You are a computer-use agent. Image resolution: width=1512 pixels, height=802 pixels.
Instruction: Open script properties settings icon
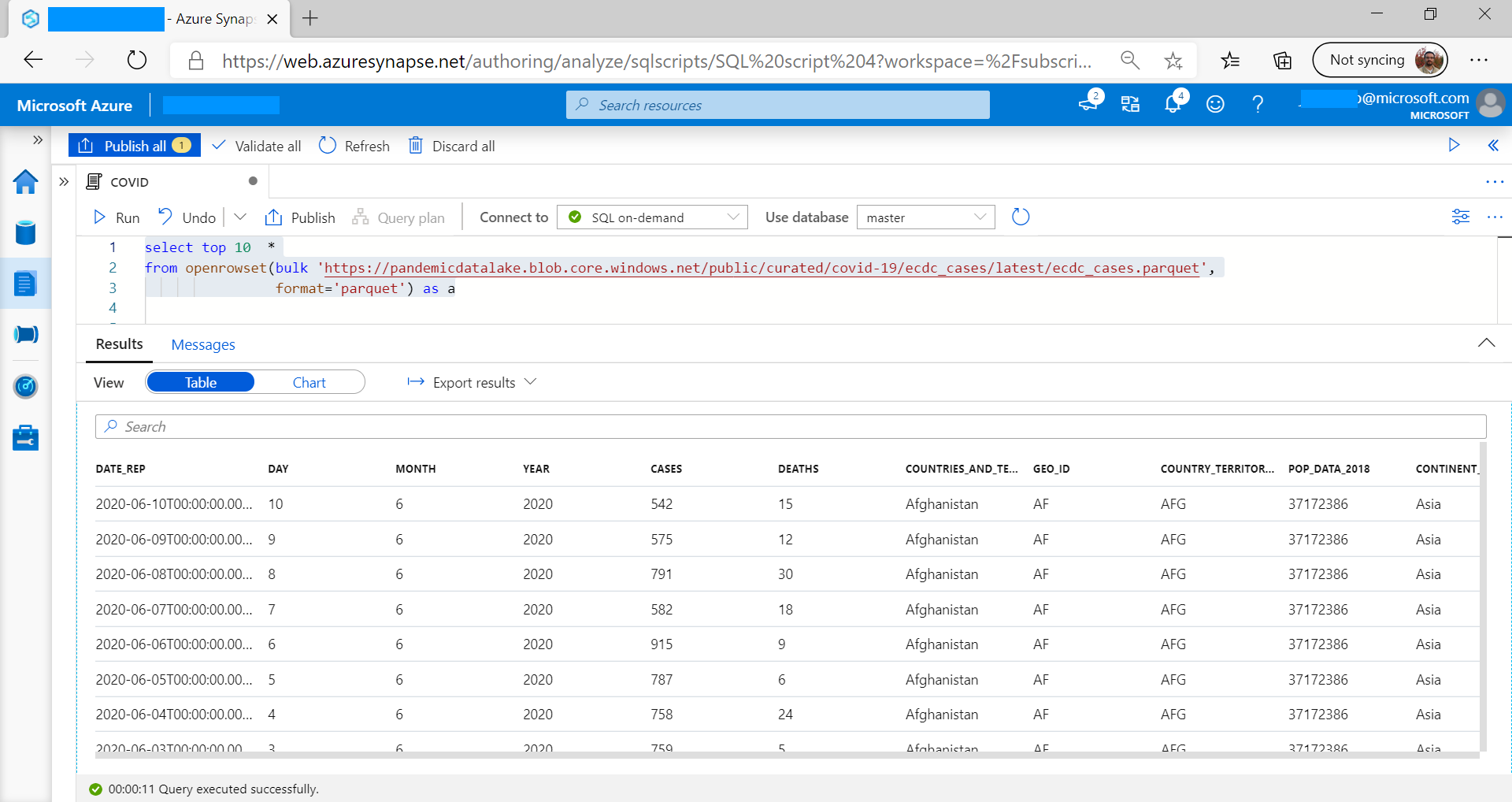(x=1460, y=217)
